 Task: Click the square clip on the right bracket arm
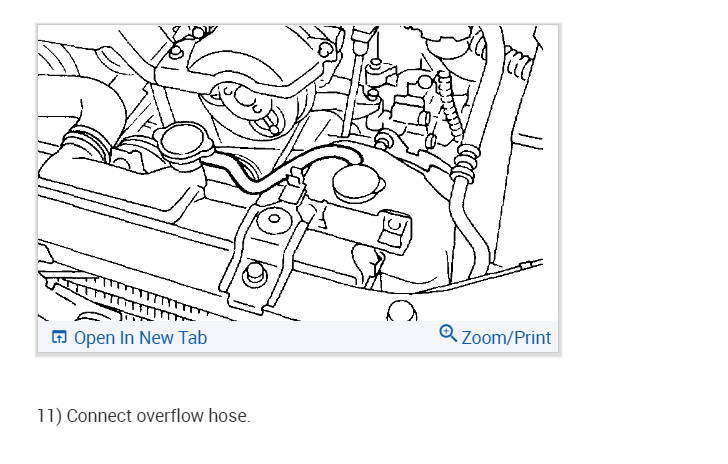(x=394, y=228)
